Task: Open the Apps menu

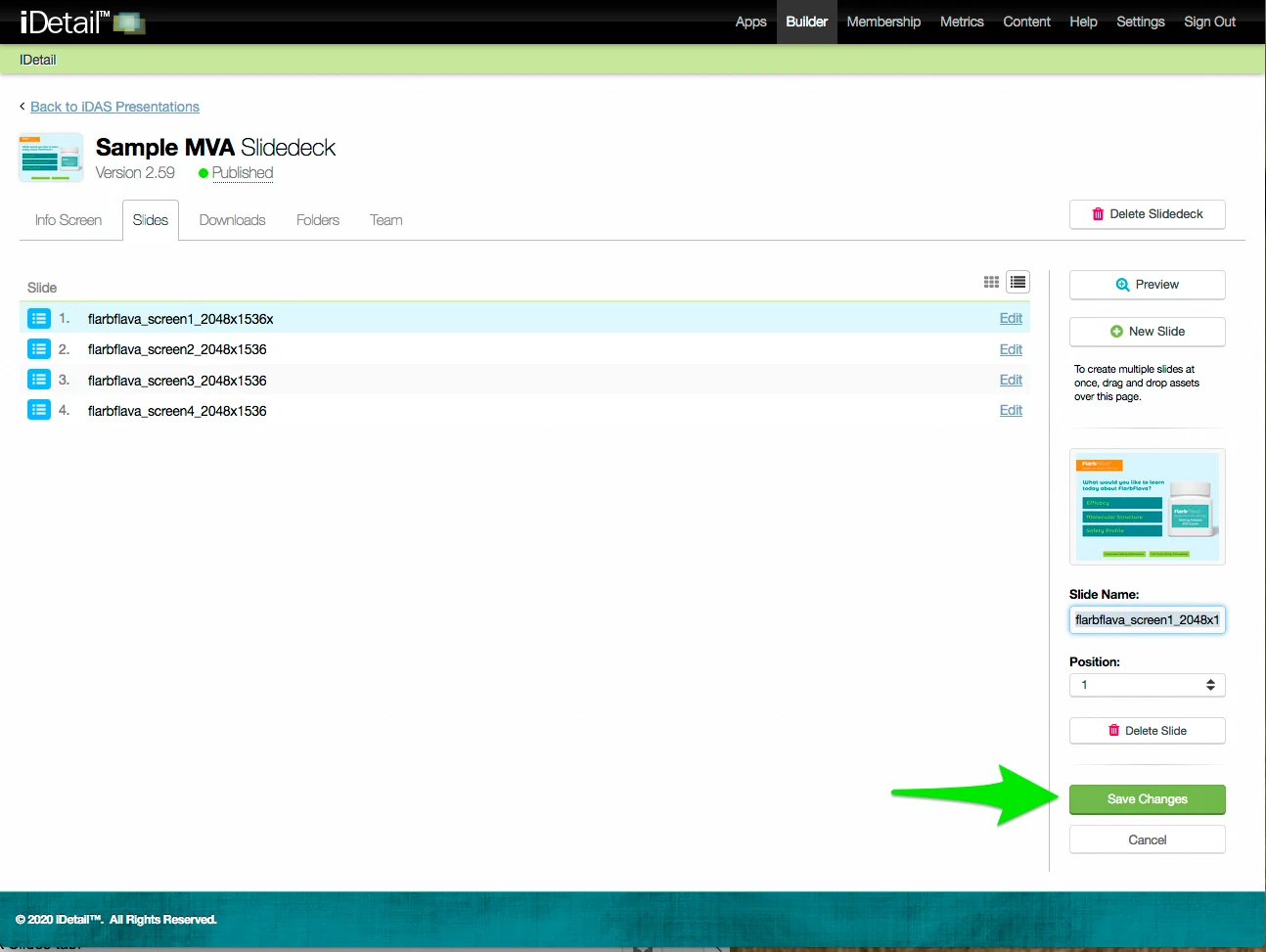Action: [x=751, y=22]
